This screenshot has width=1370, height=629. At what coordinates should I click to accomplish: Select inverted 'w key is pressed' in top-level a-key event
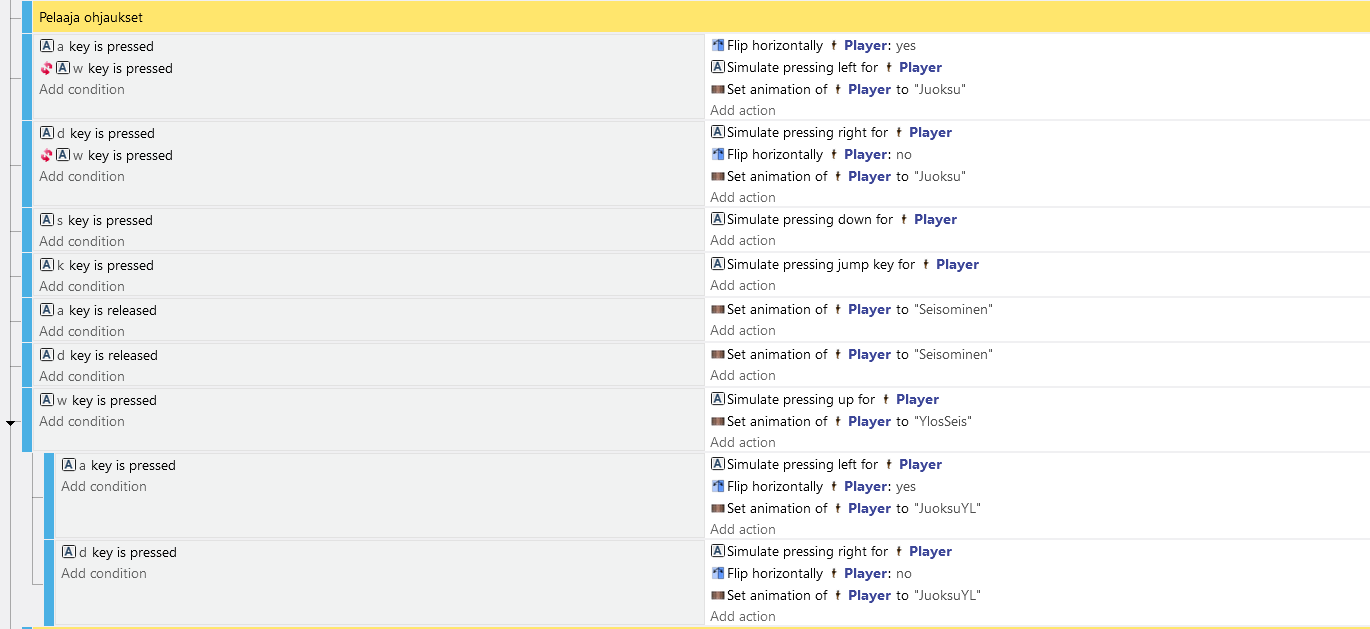point(106,68)
